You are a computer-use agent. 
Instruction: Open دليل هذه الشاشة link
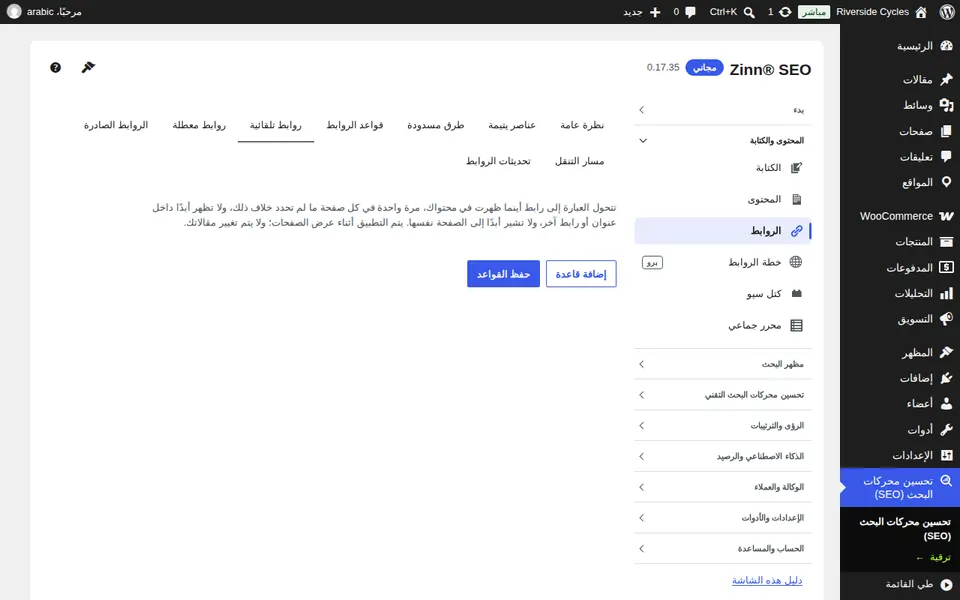tap(767, 580)
